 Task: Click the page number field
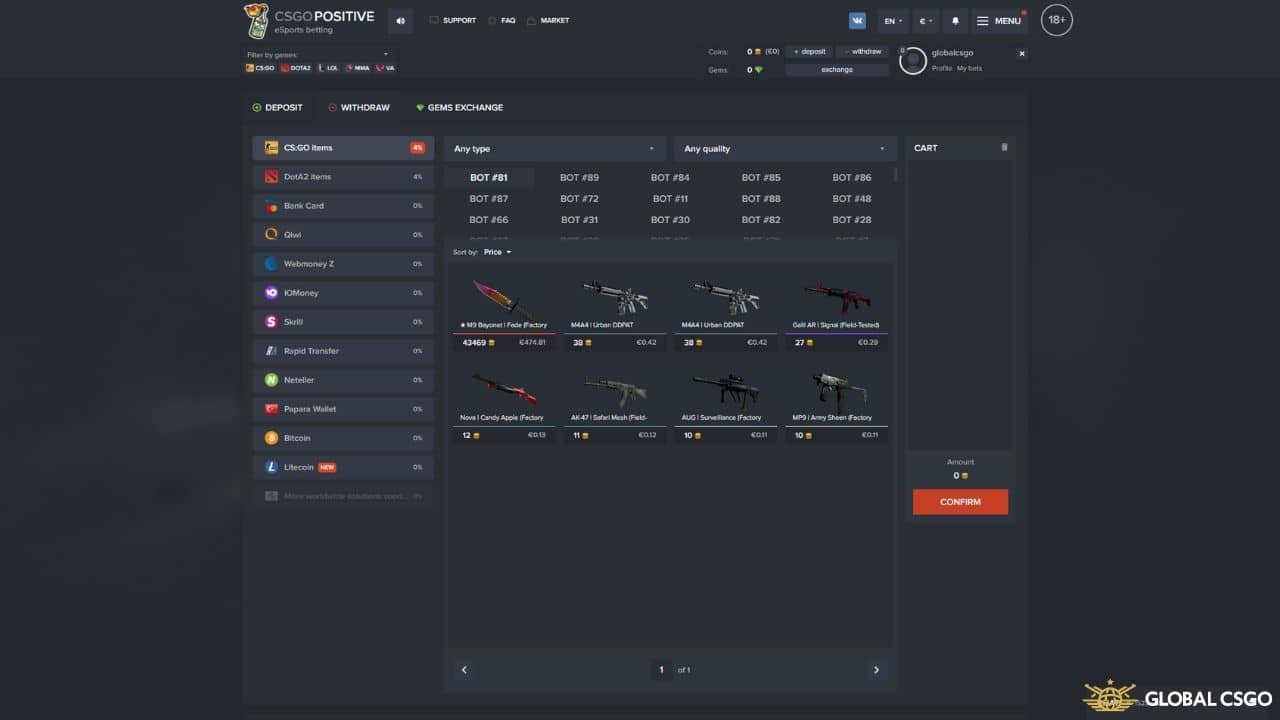click(661, 670)
